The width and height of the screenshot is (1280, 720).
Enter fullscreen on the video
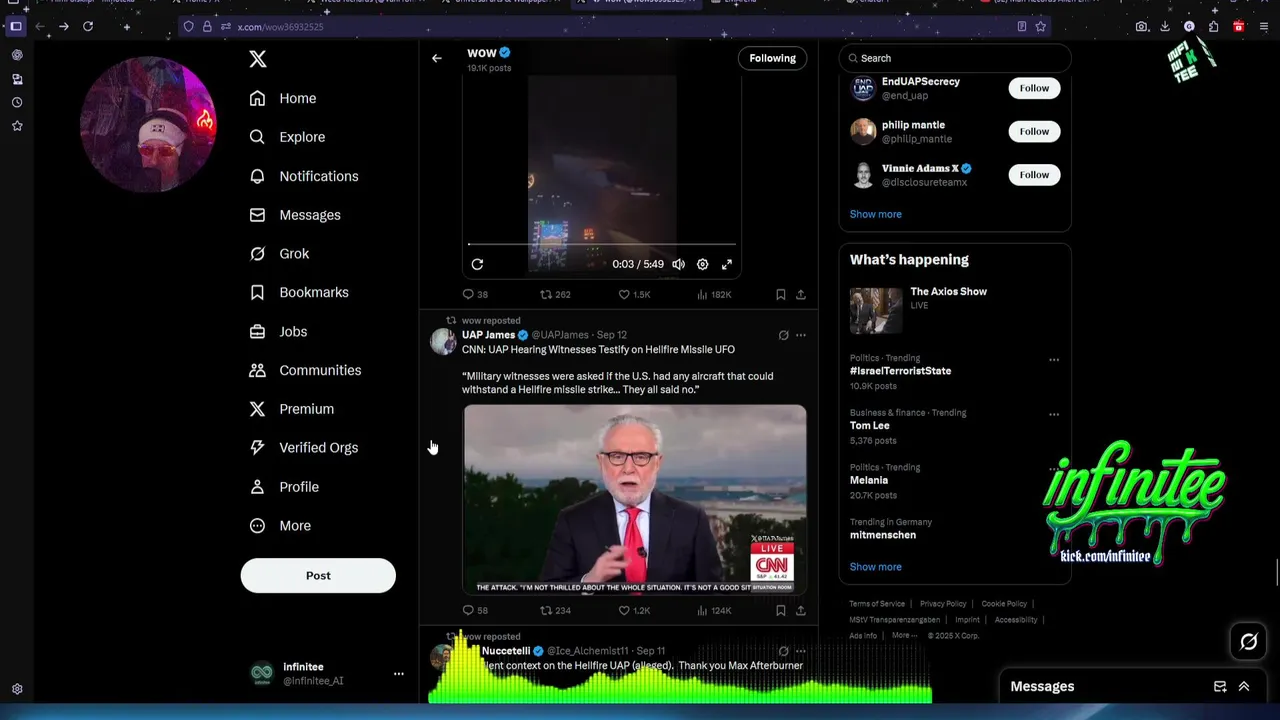pos(727,264)
